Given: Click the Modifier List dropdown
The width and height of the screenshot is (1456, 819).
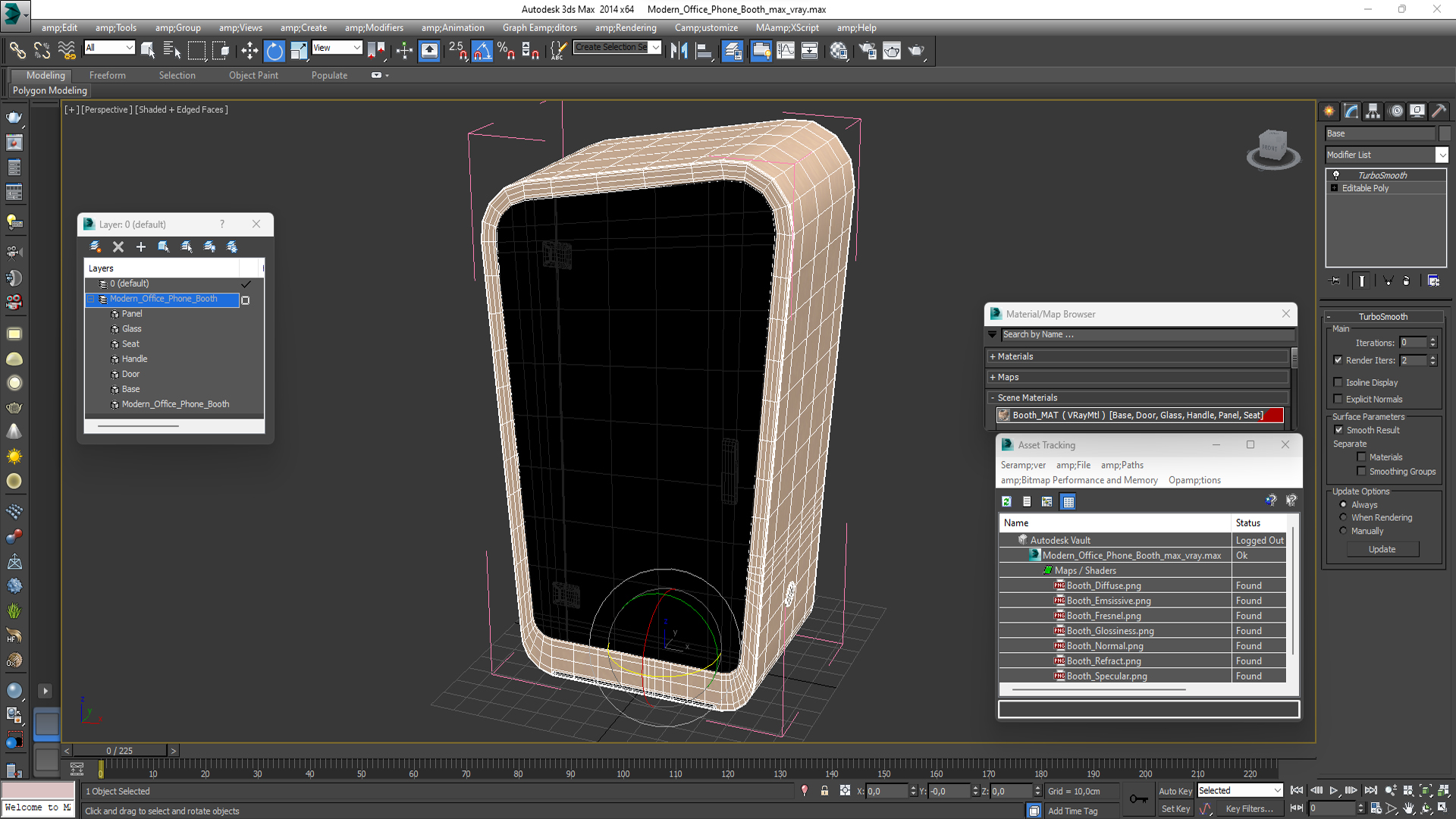Looking at the screenshot, I should tap(1383, 154).
